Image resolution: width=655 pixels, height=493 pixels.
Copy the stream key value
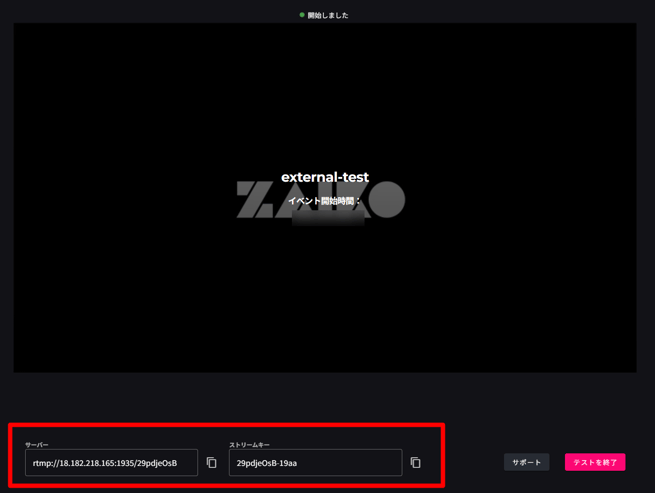[x=416, y=463]
